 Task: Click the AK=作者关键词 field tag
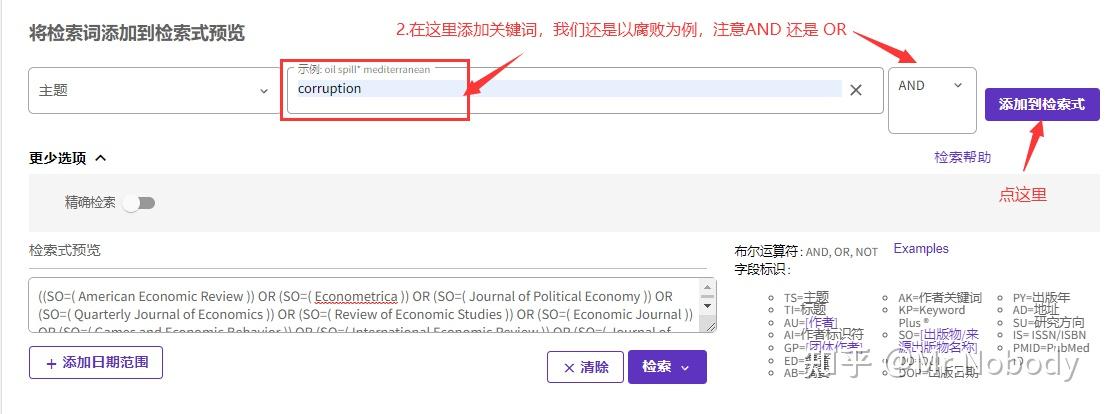940,298
